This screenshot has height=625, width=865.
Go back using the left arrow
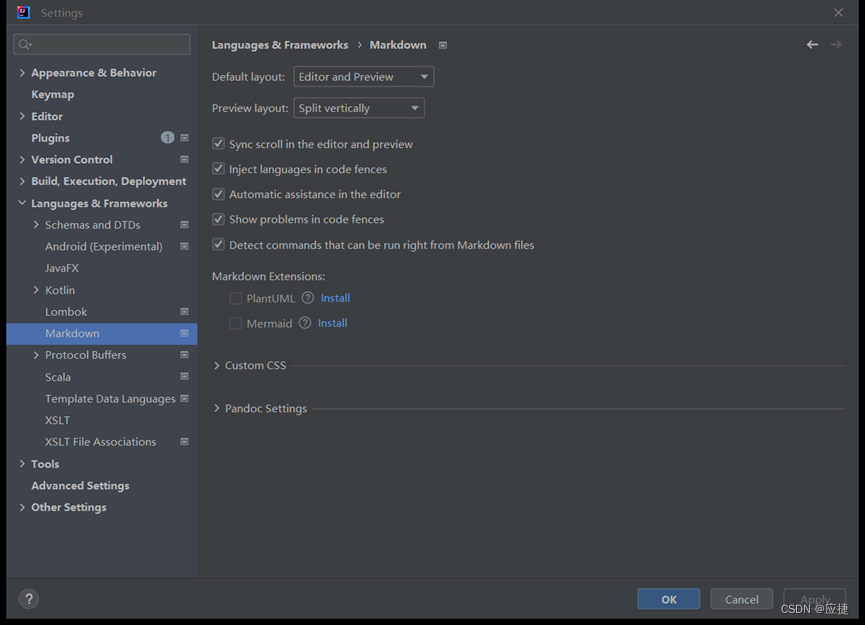tap(812, 45)
